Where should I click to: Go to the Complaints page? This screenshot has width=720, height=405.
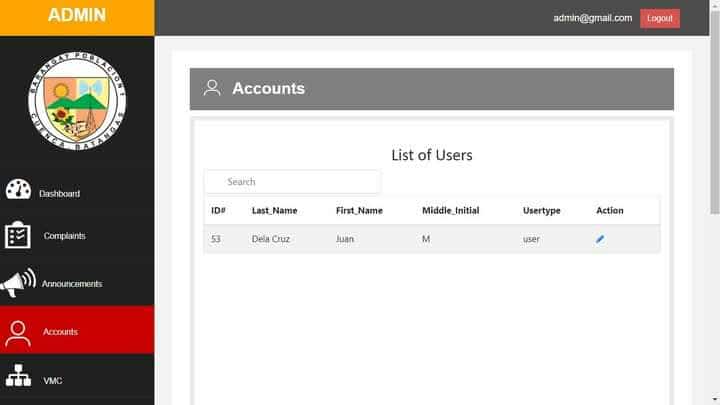pos(64,236)
